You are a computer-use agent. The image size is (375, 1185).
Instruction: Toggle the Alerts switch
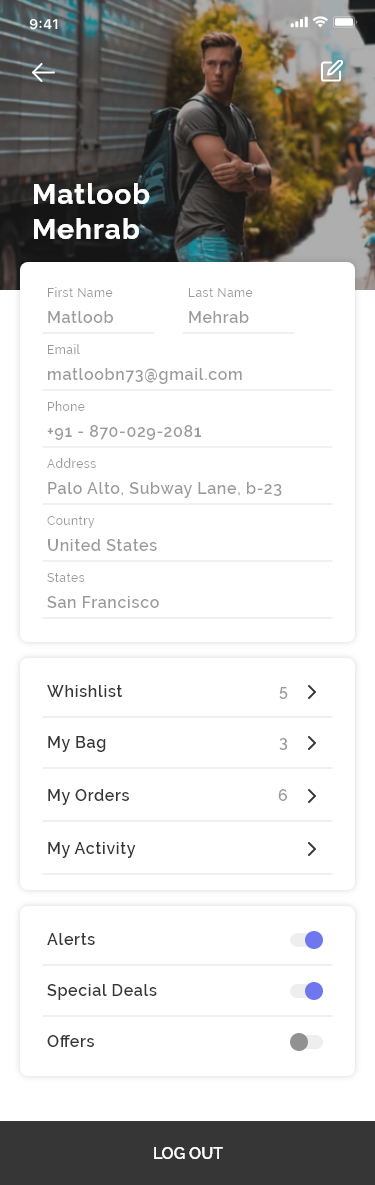306,940
